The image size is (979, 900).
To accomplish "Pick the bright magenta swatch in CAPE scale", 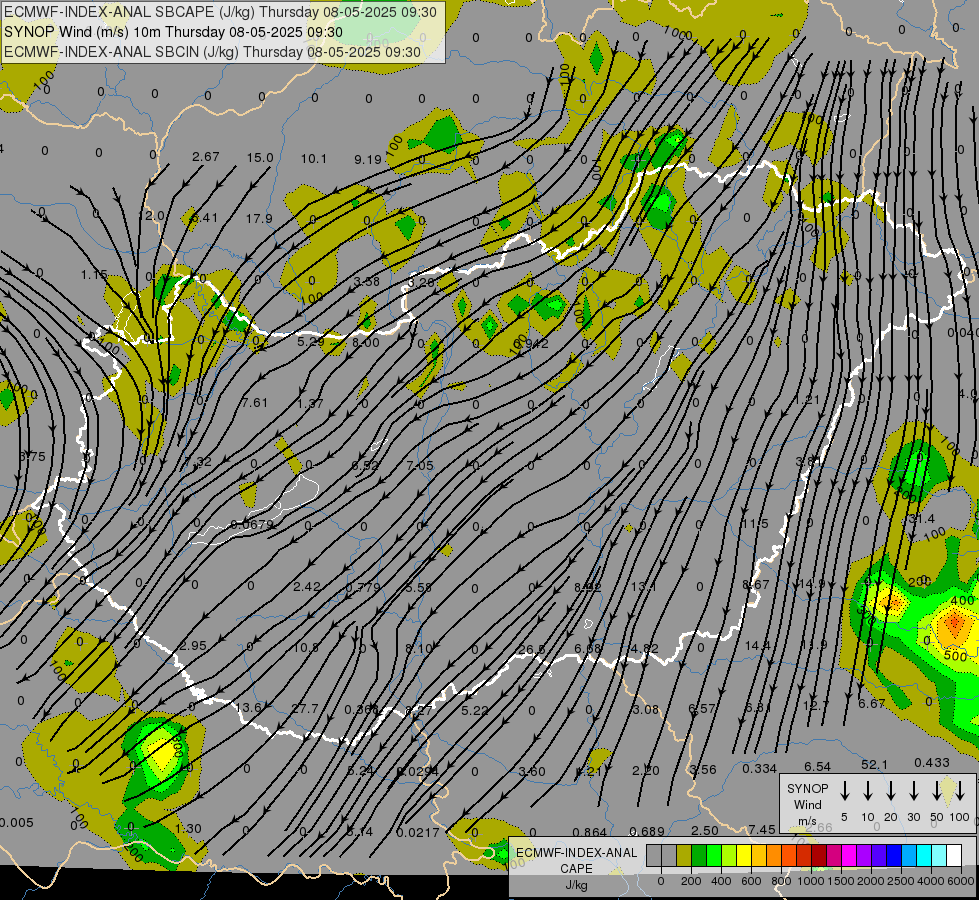I will (x=849, y=855).
